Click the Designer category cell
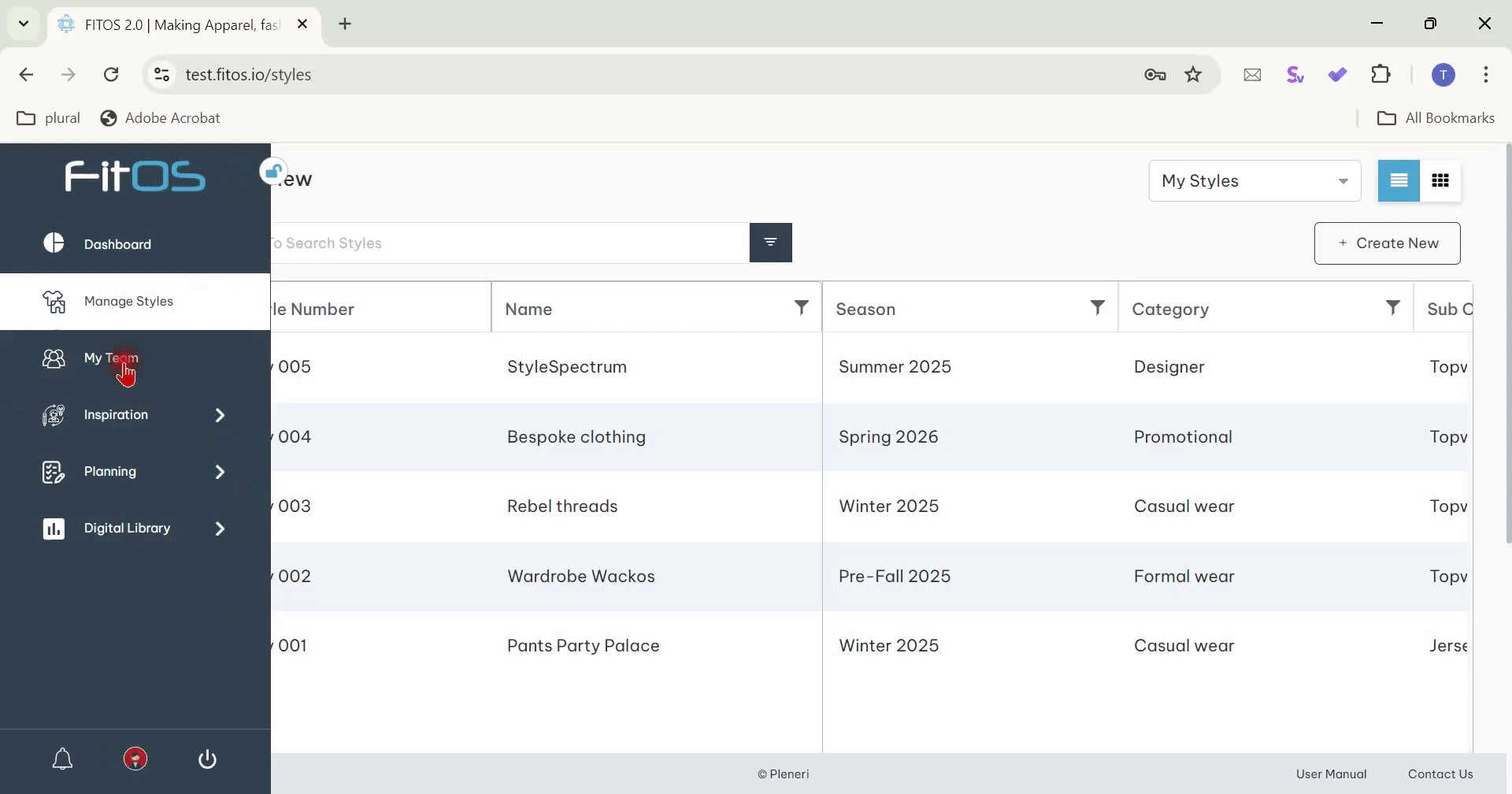This screenshot has width=1512, height=794. click(1169, 367)
